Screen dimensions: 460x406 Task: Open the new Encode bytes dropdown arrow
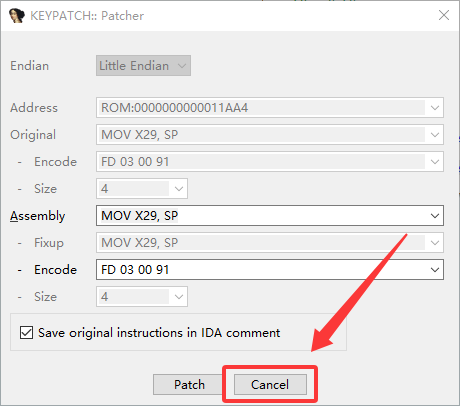[435, 270]
